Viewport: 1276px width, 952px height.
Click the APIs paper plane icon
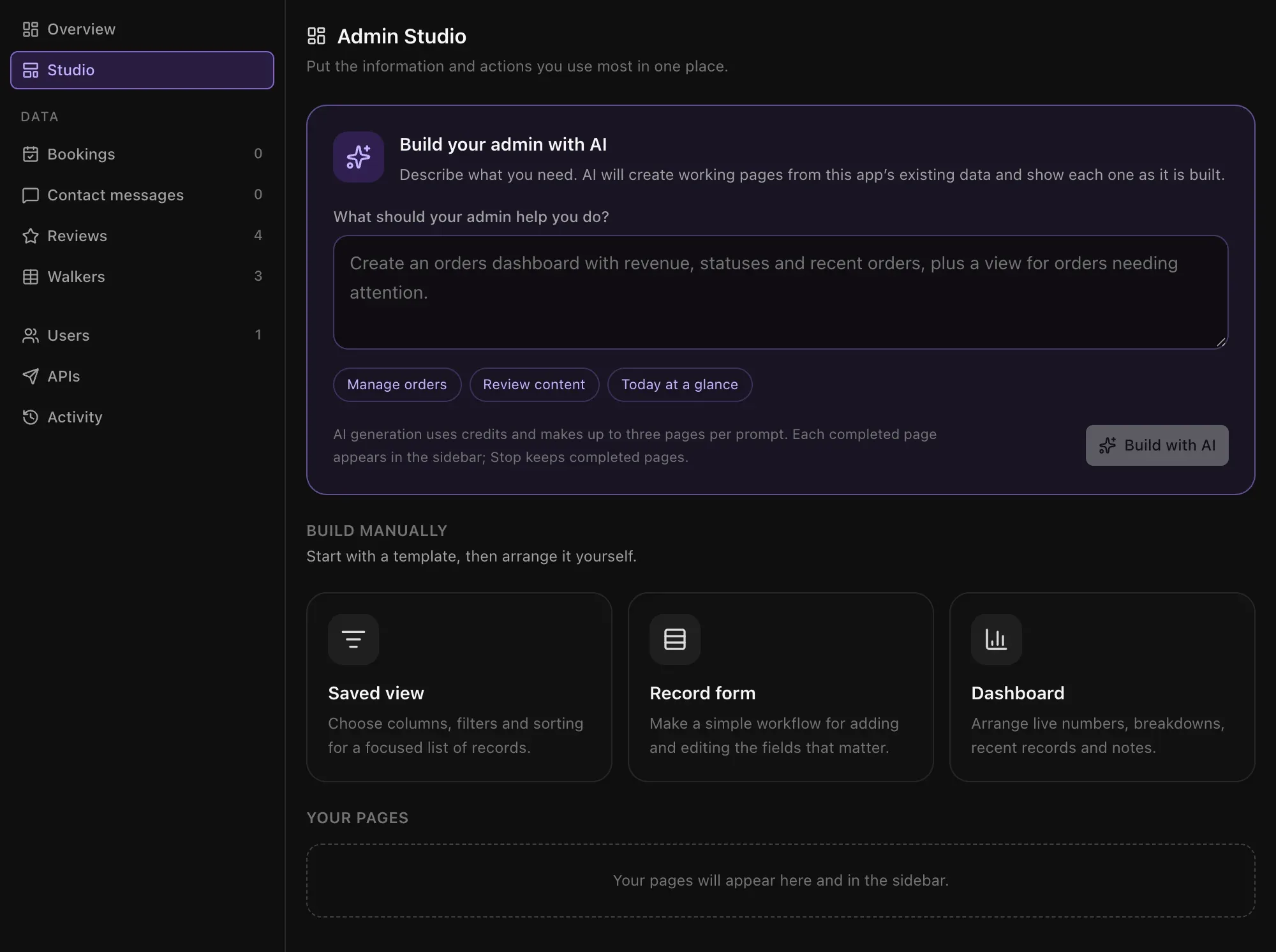pos(30,376)
